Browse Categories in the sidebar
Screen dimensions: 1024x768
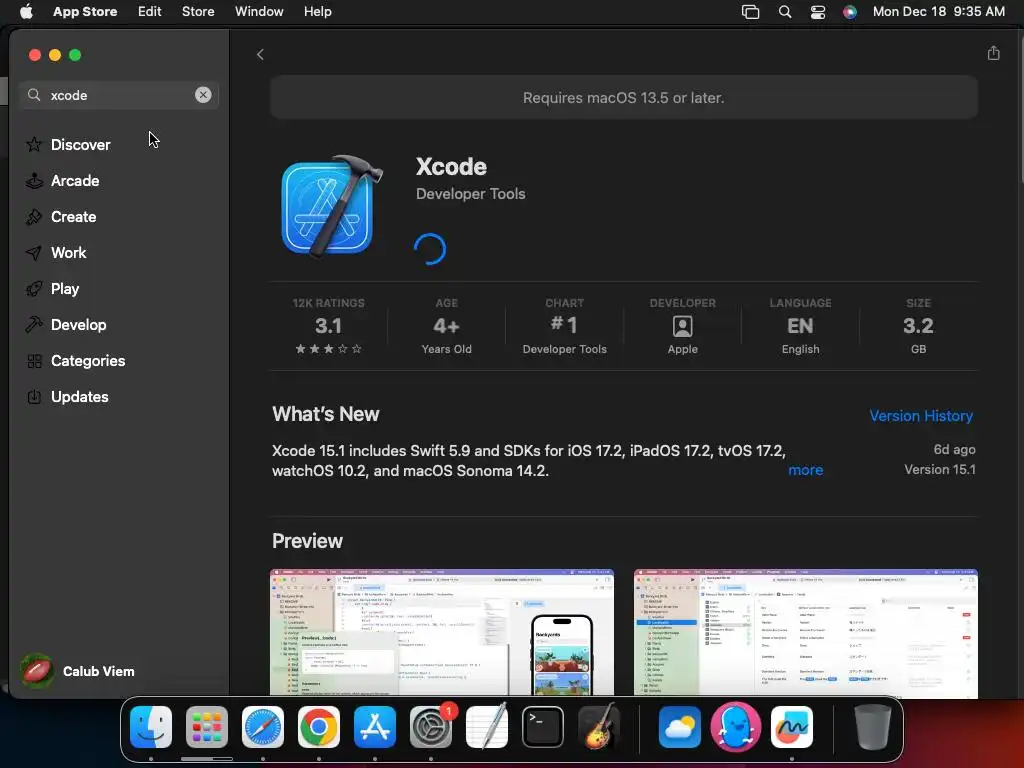(76, 360)
